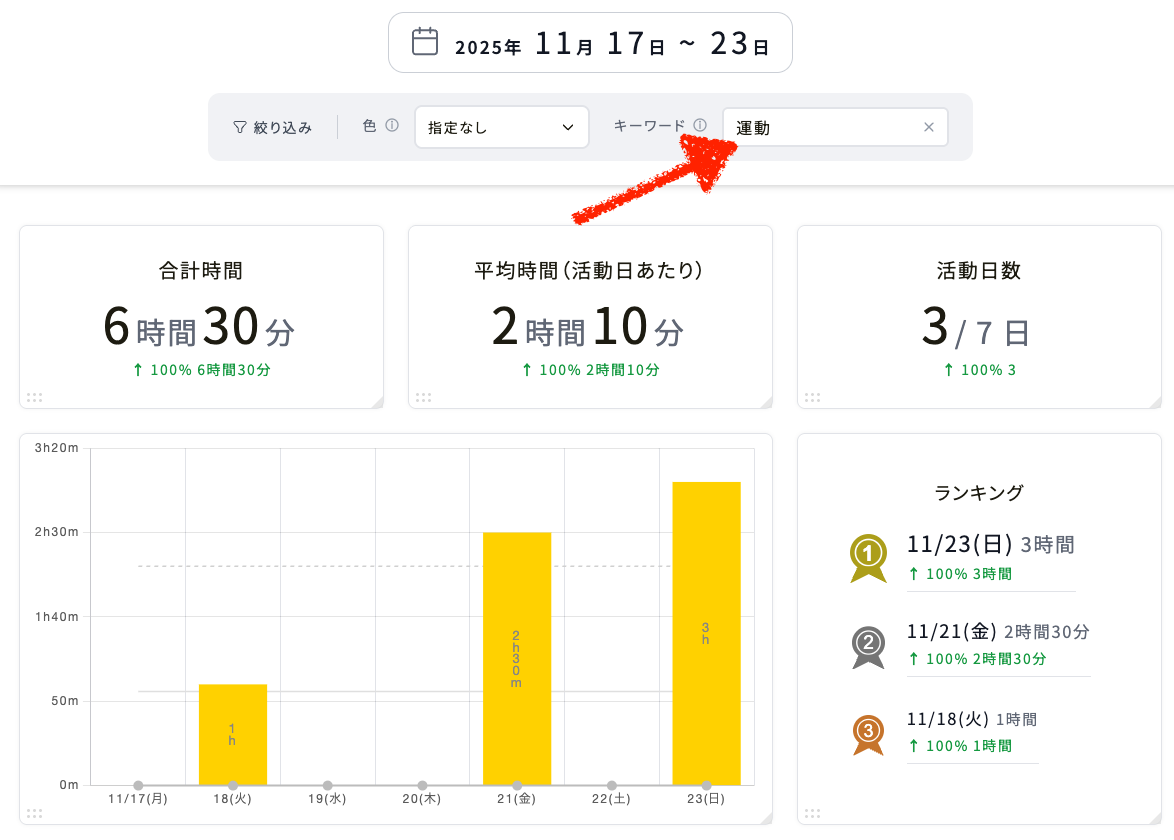Click the 2h30m y-axis label
Screen dimensions: 1174x840
pyautogui.click(x=56, y=532)
